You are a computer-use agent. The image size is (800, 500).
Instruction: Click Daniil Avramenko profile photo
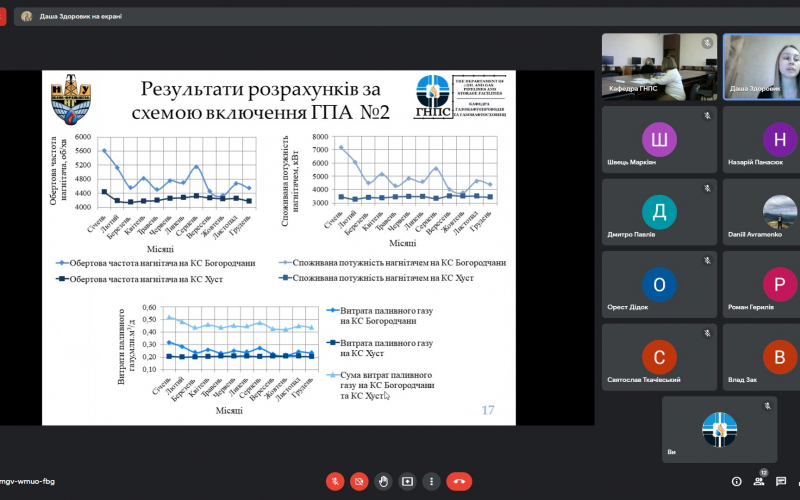coord(780,212)
